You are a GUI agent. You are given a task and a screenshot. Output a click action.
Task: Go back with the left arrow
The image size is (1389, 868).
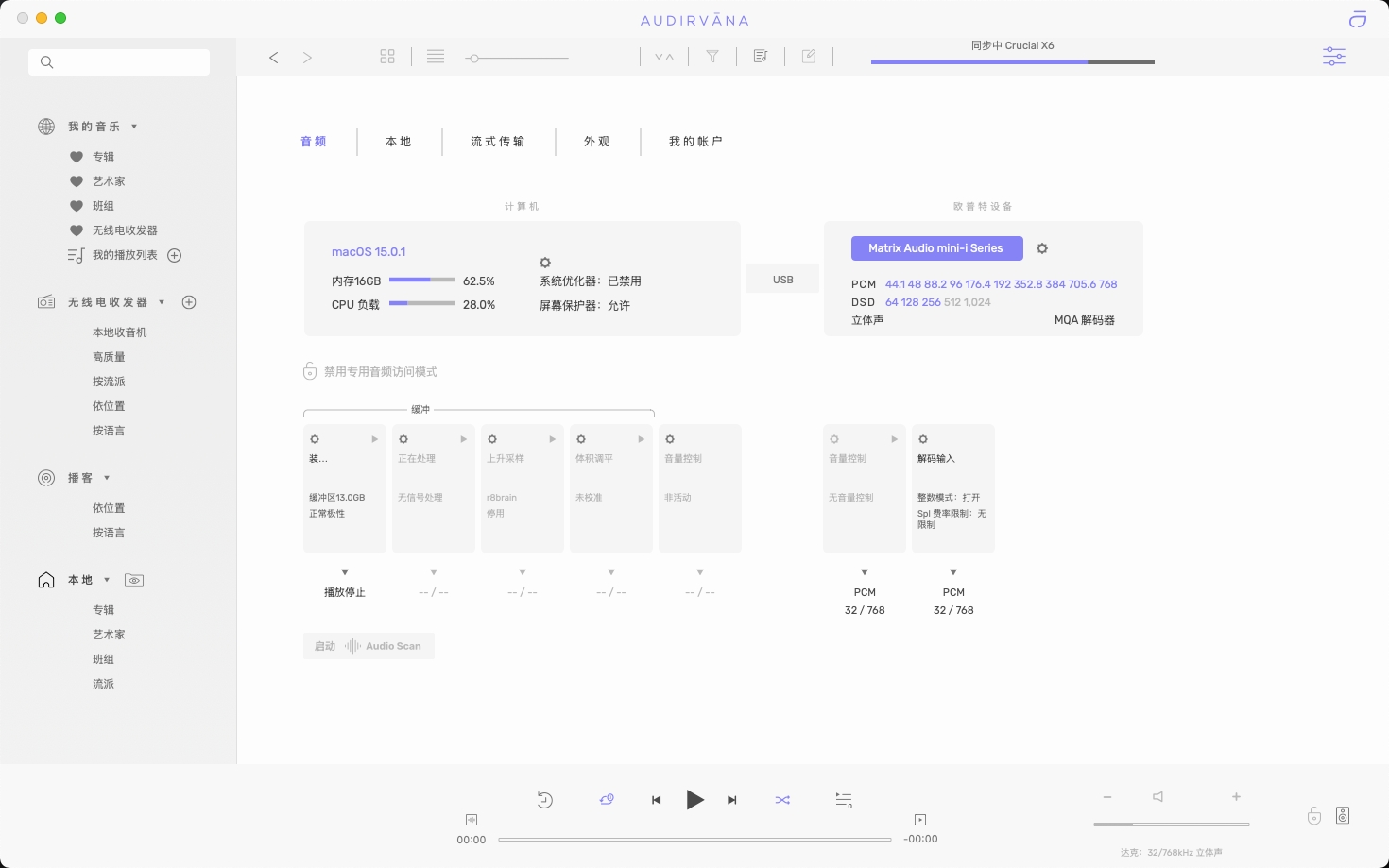[274, 58]
